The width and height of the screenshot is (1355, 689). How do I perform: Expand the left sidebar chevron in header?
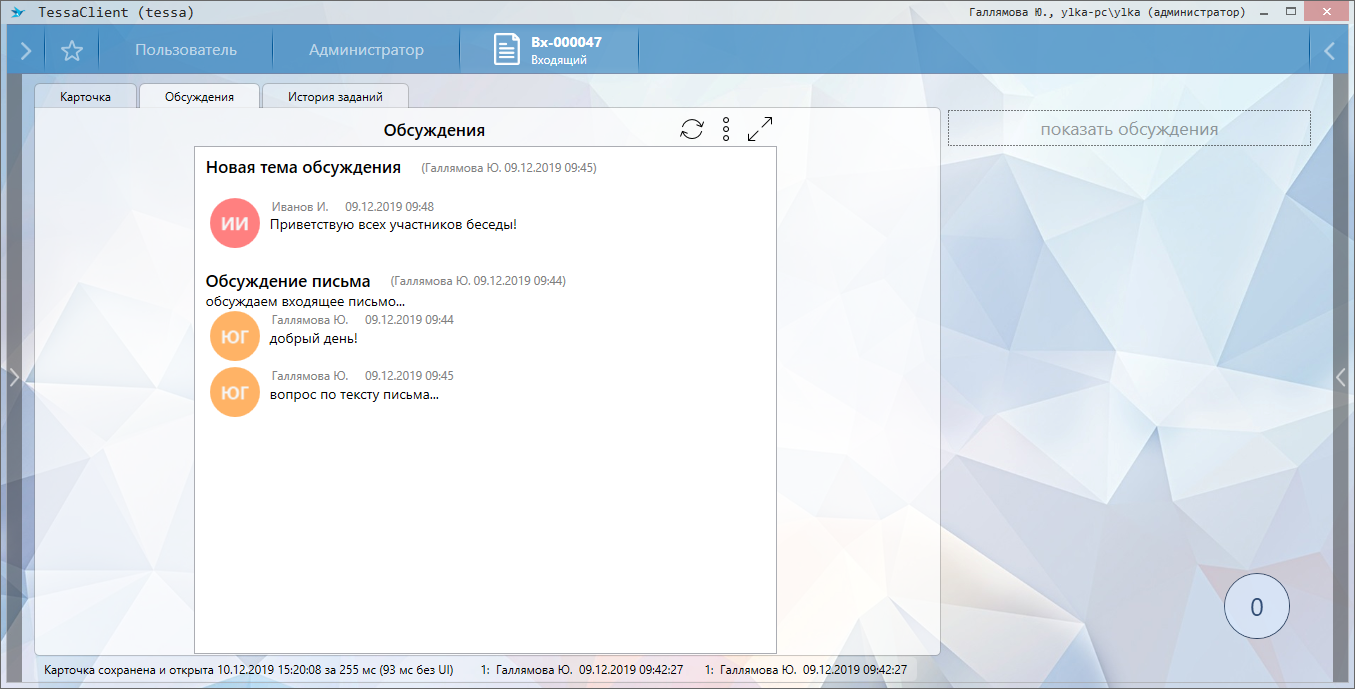26,51
